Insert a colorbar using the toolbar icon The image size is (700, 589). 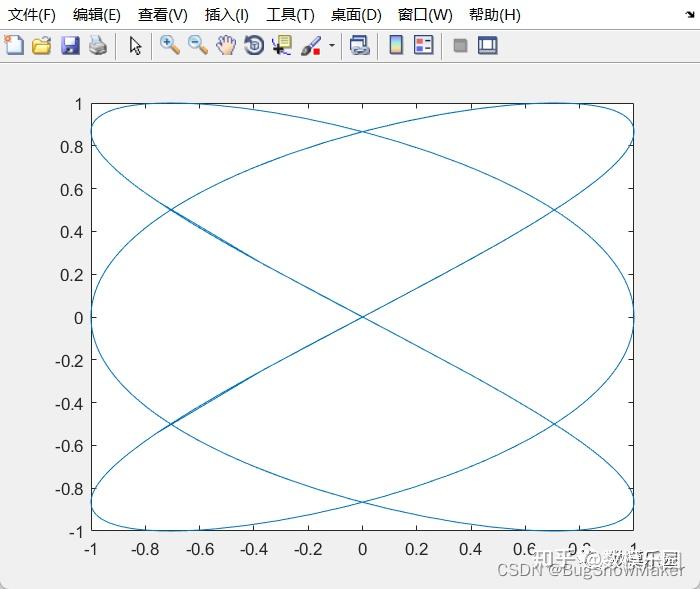point(396,45)
